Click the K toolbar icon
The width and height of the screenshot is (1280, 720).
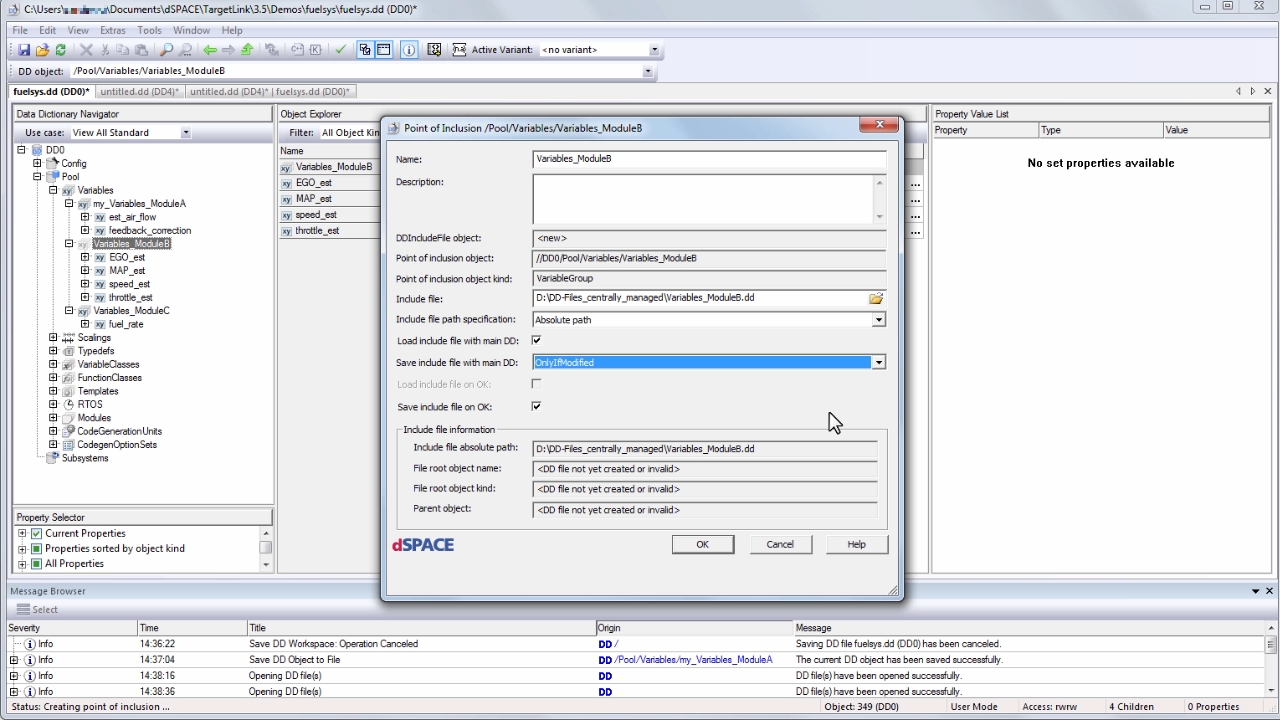315,49
